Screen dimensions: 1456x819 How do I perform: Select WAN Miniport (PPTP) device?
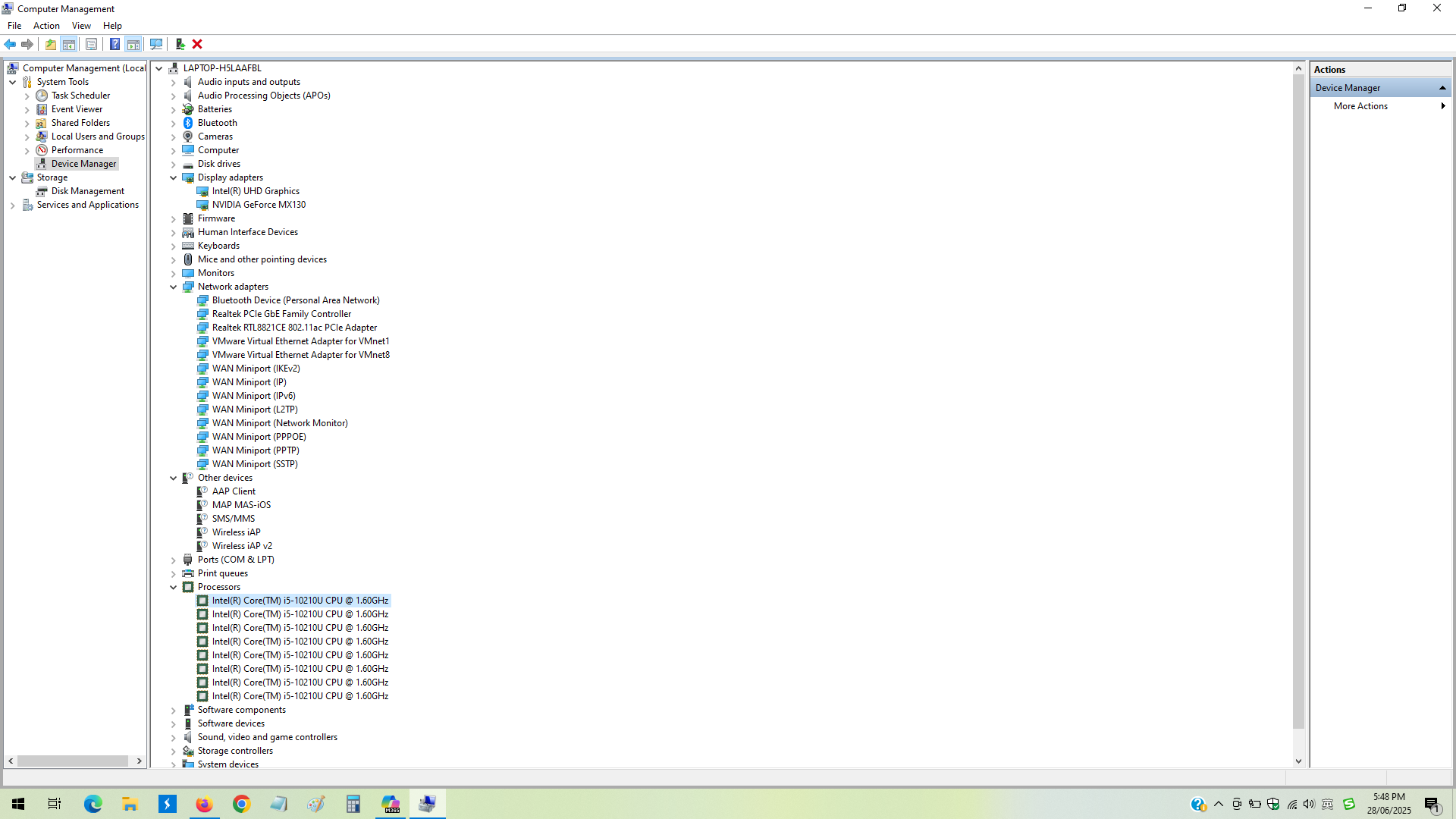(256, 450)
